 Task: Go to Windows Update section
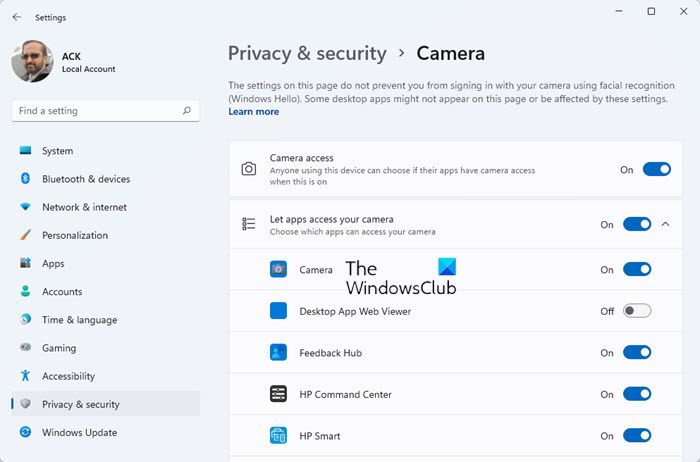[79, 433]
